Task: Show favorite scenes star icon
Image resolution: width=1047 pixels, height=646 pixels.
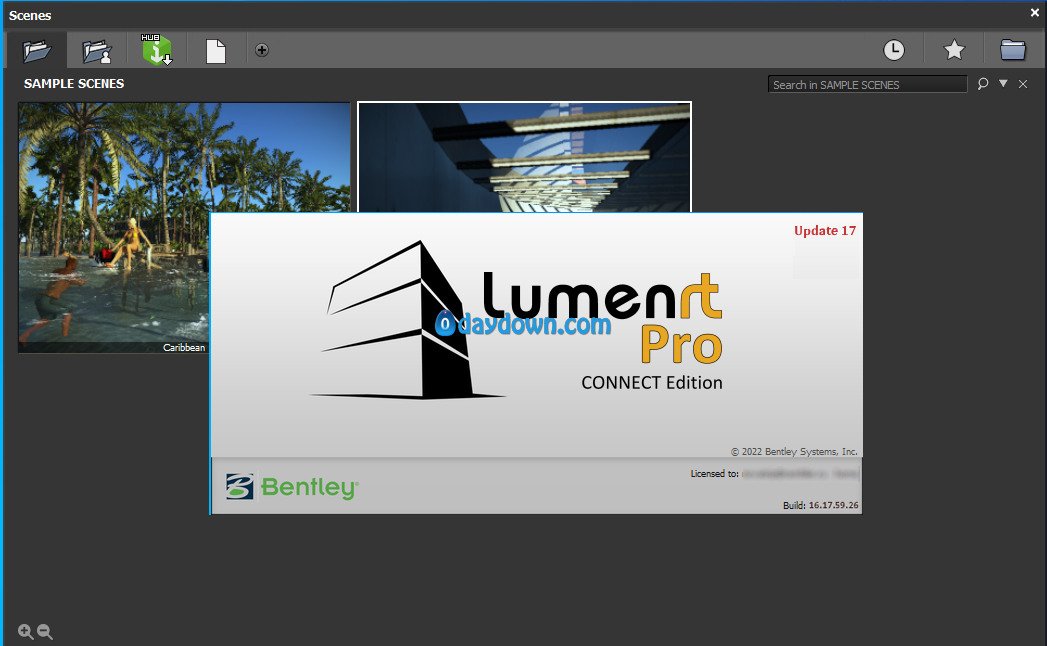Action: click(954, 50)
